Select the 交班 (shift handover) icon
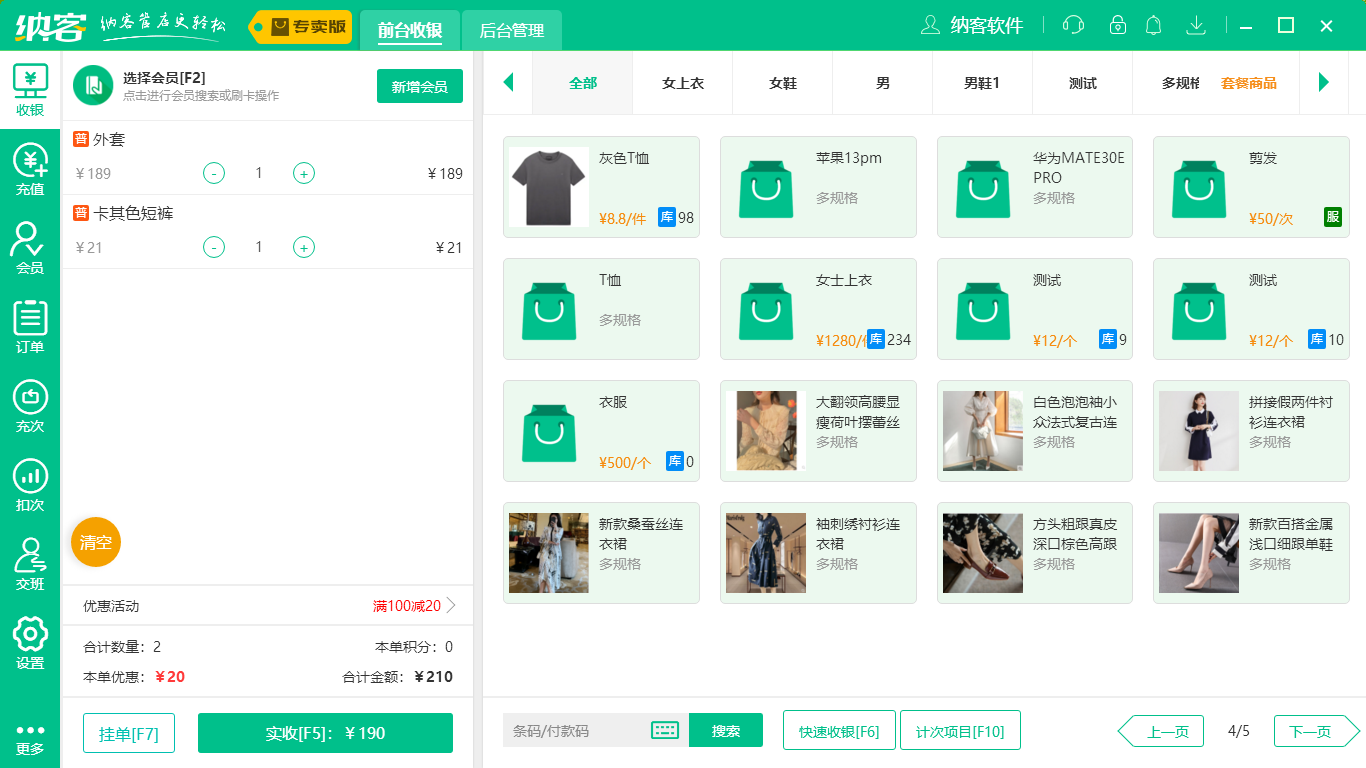Image resolution: width=1366 pixels, height=768 pixels. click(x=30, y=563)
